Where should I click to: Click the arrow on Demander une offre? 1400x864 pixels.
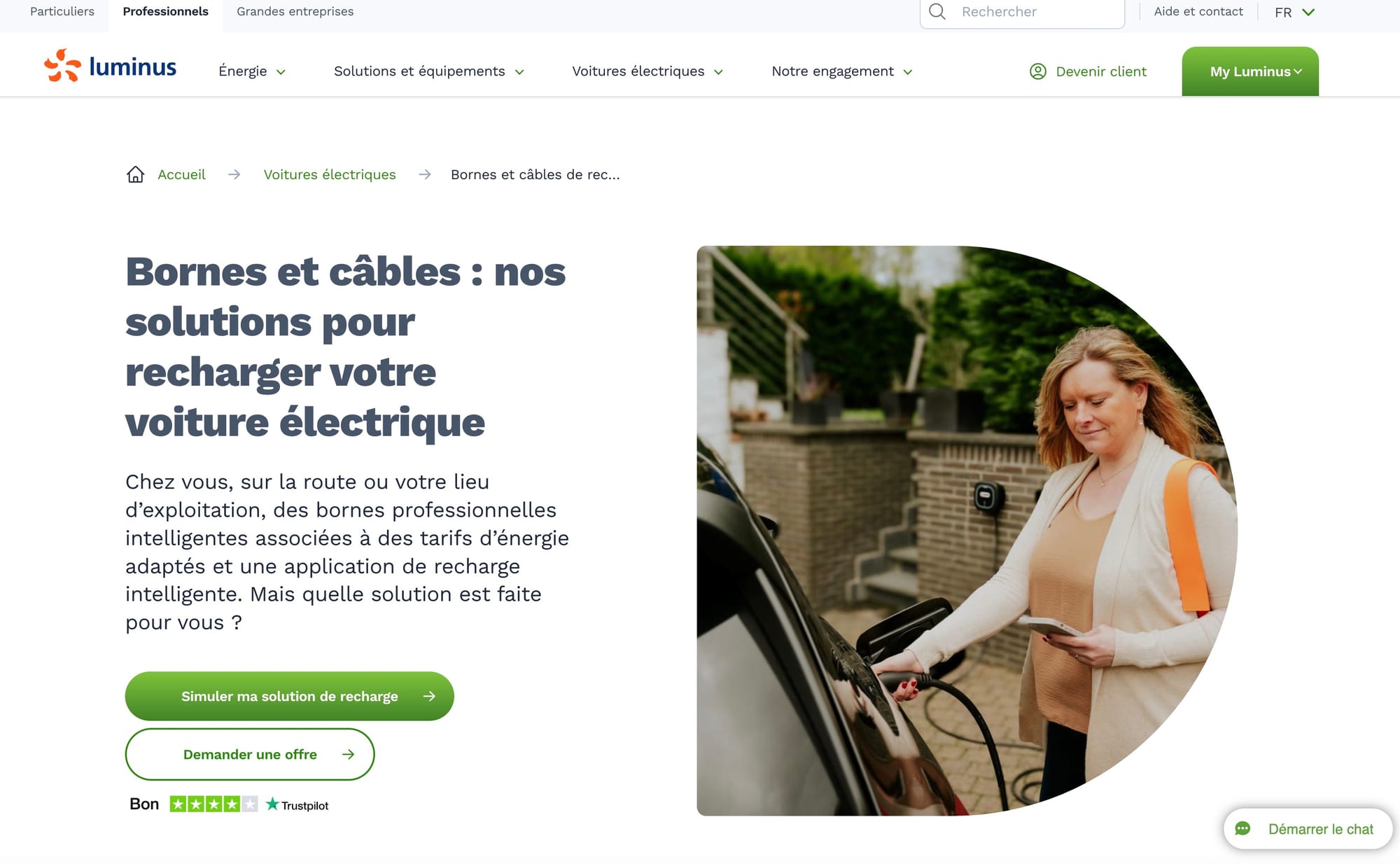[348, 754]
